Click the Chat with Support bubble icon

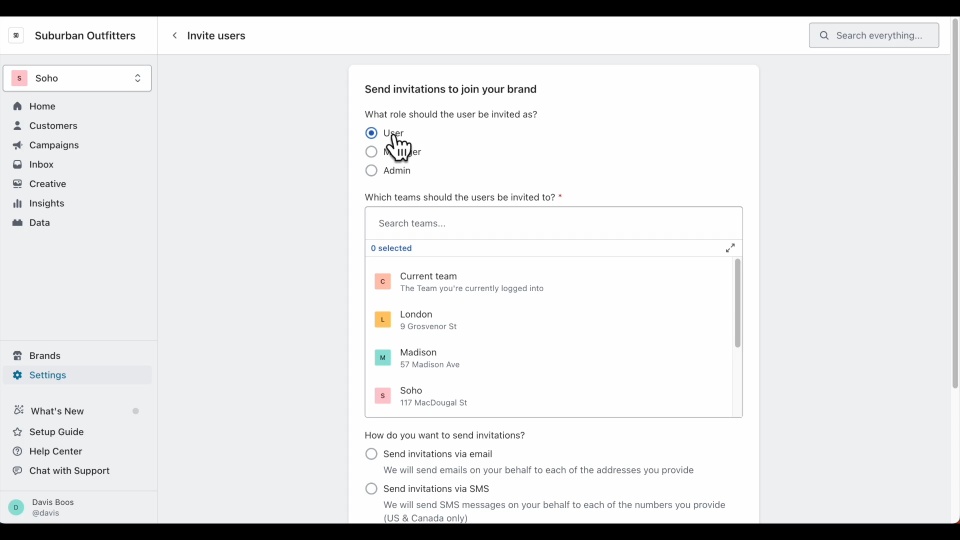(x=18, y=471)
